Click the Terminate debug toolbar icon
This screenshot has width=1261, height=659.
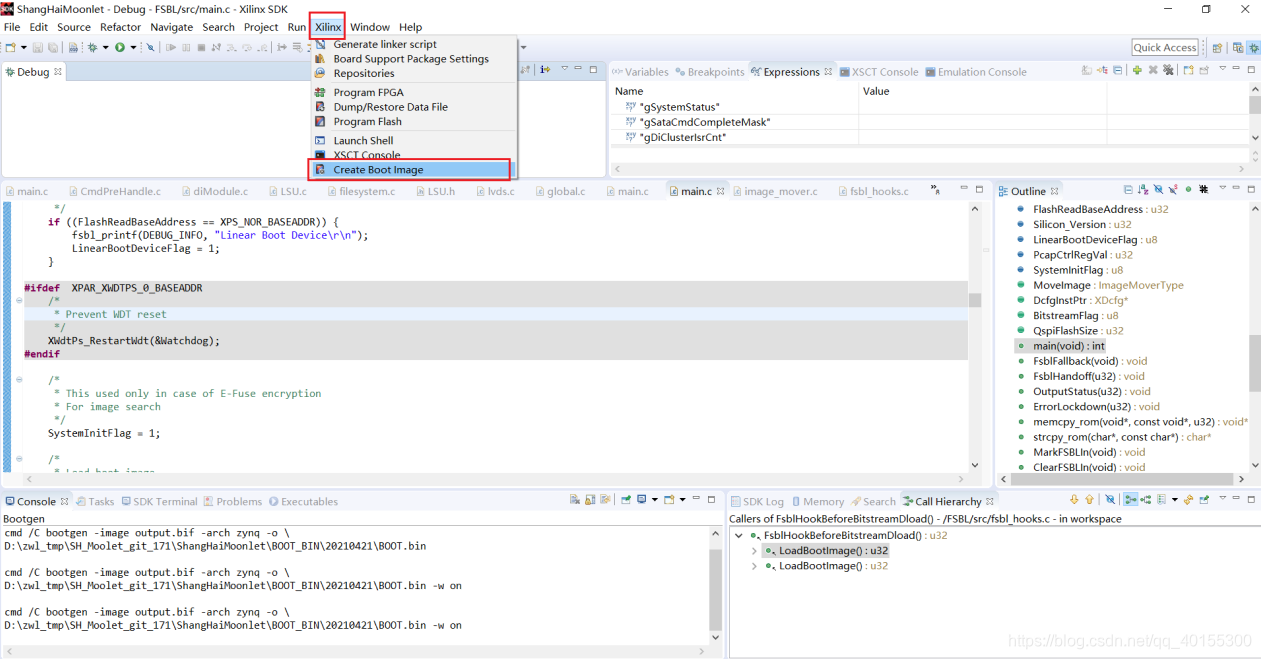[x=201, y=47]
